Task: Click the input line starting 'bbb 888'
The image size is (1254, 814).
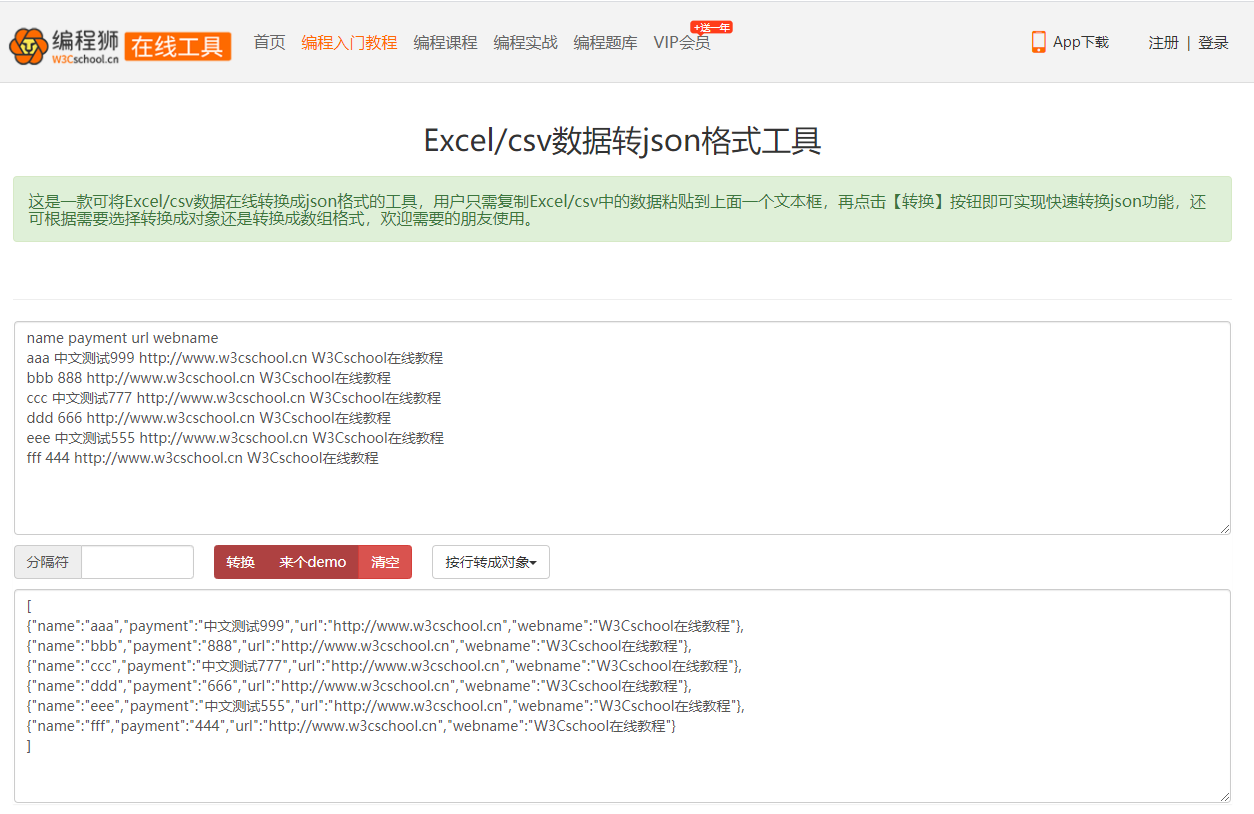Action: click(x=209, y=378)
